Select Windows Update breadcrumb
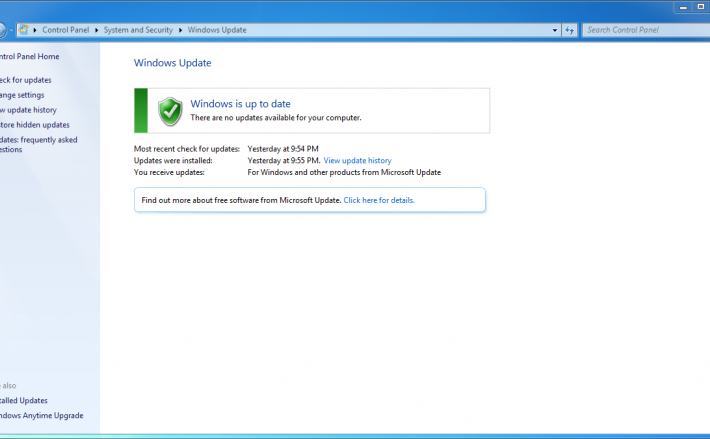710x439 pixels. point(217,30)
